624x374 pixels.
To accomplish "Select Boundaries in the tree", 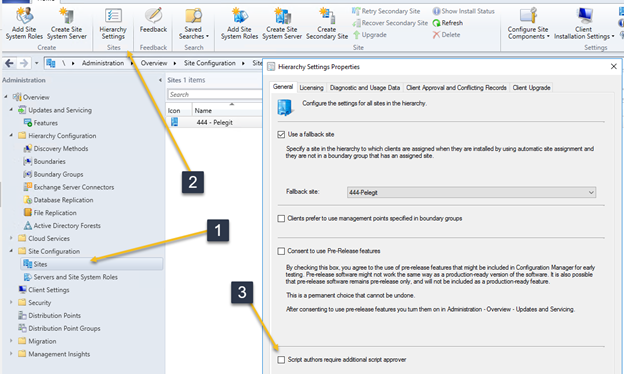I will tap(49, 161).
